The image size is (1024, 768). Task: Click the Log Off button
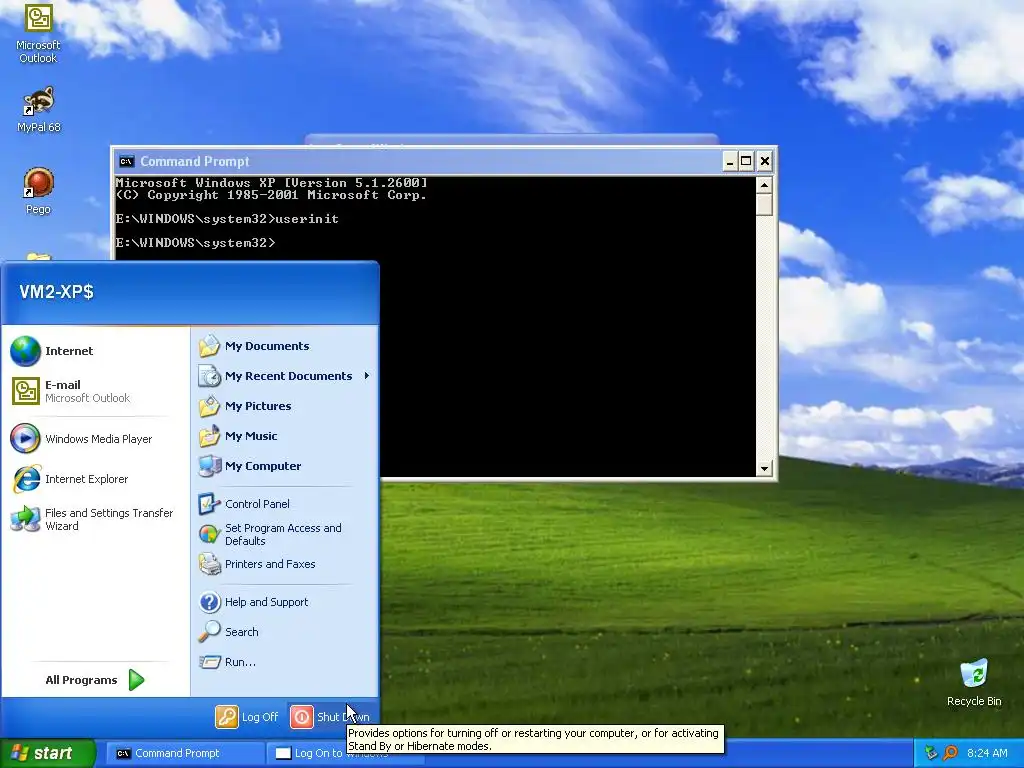point(247,716)
